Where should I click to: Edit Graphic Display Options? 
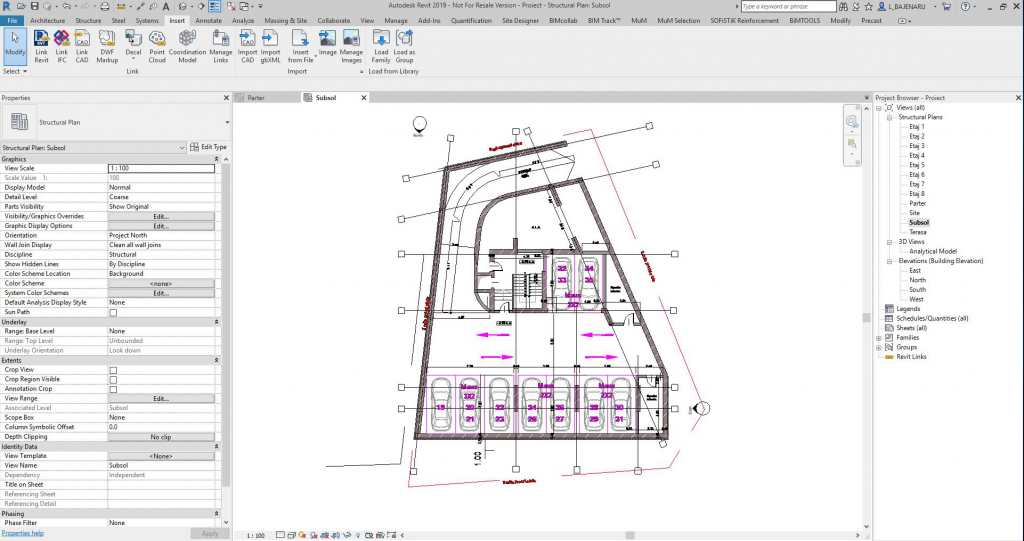161,226
